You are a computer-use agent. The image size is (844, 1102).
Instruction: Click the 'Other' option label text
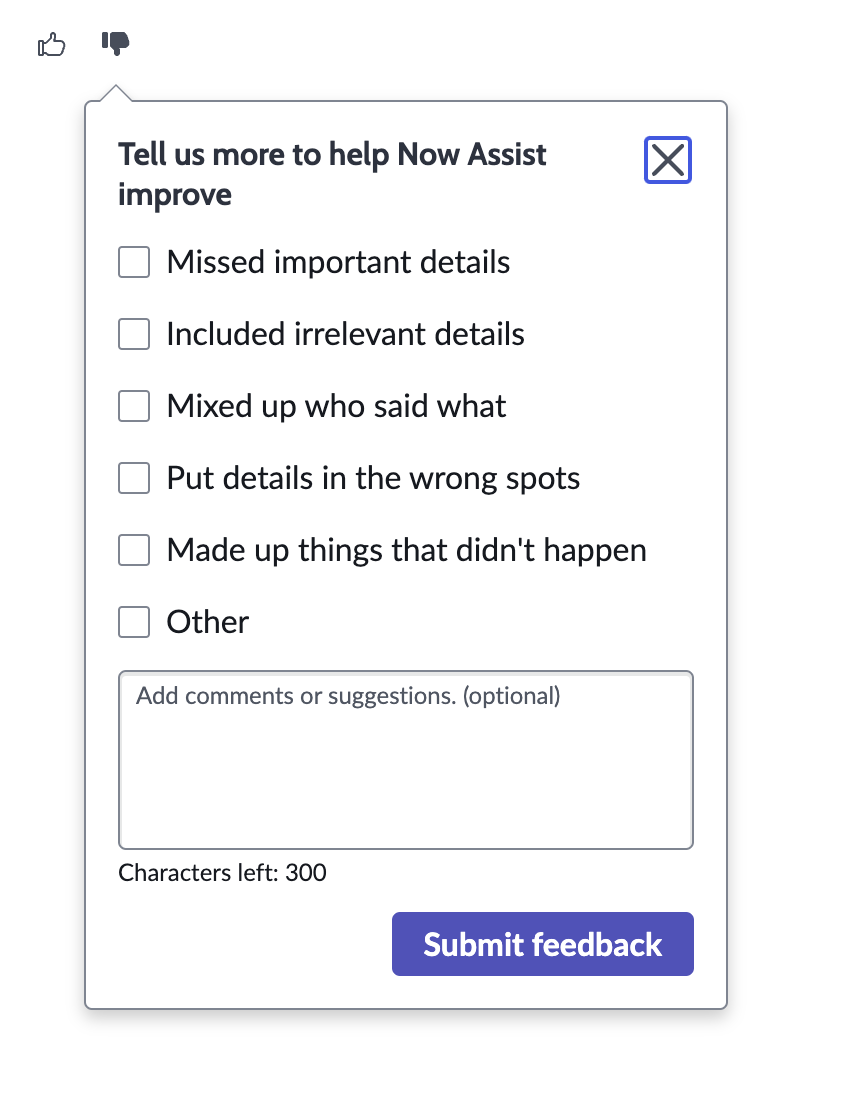(x=207, y=622)
